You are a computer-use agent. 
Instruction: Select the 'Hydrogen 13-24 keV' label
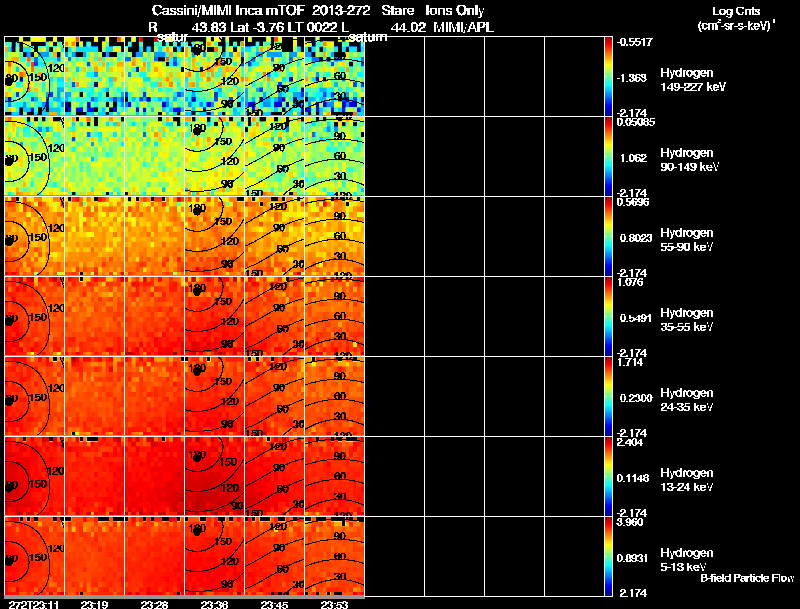[x=687, y=480]
